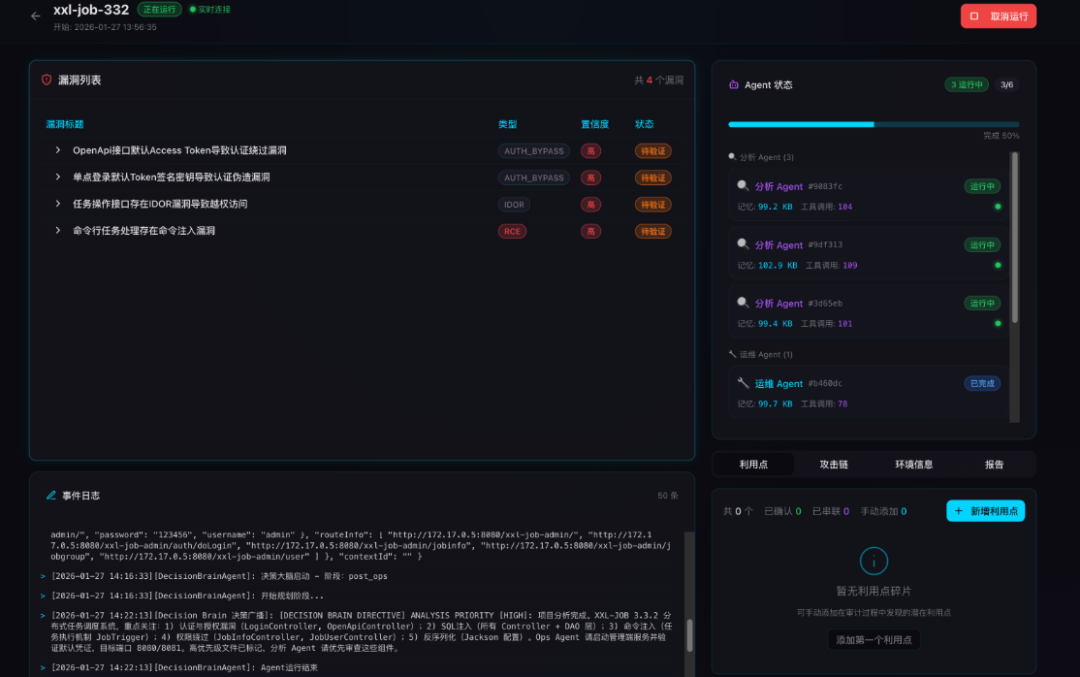The width and height of the screenshot is (1080, 677).
Task: Click the IDOR type tag
Action: [x=514, y=205]
